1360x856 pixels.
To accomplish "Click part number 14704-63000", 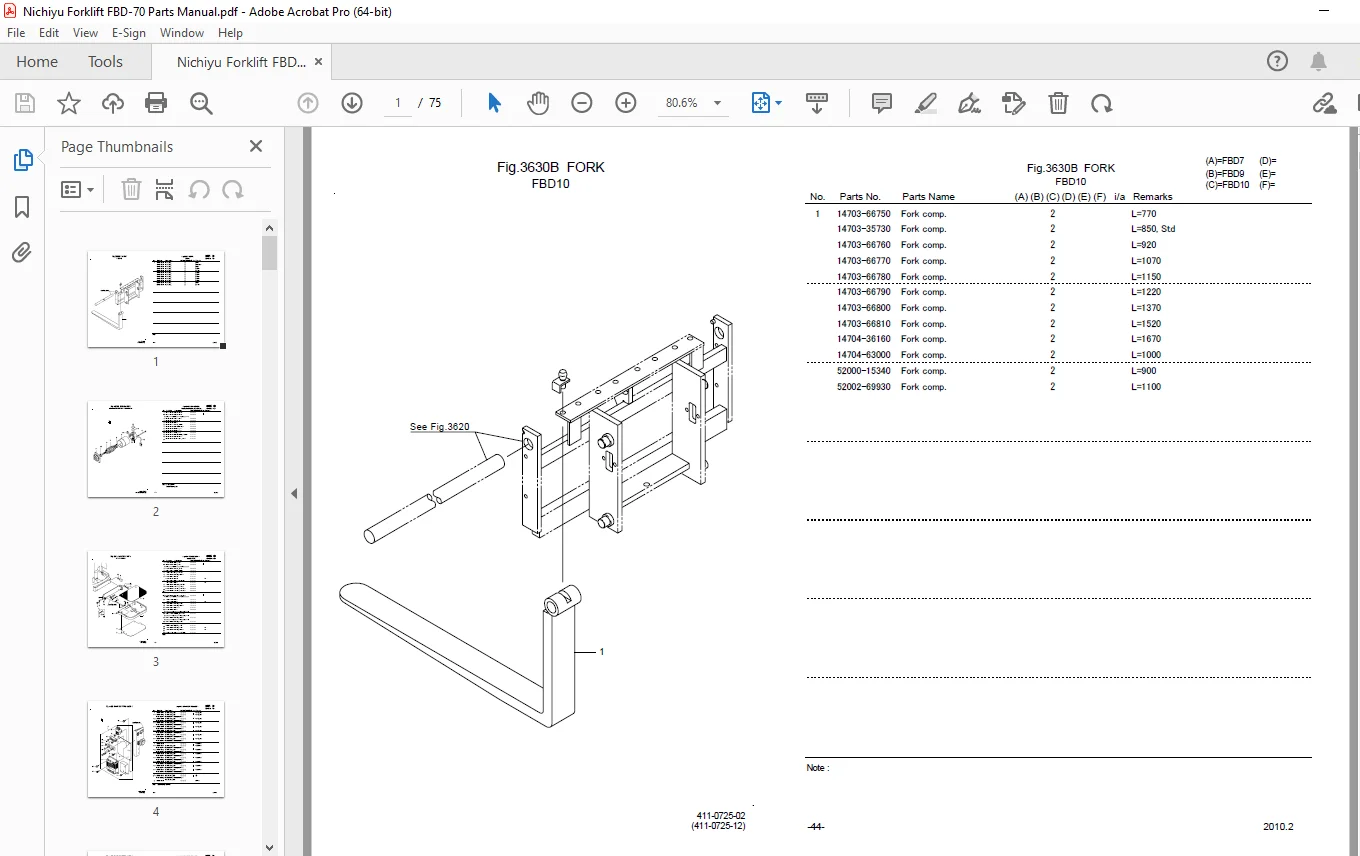I will click(x=864, y=355).
